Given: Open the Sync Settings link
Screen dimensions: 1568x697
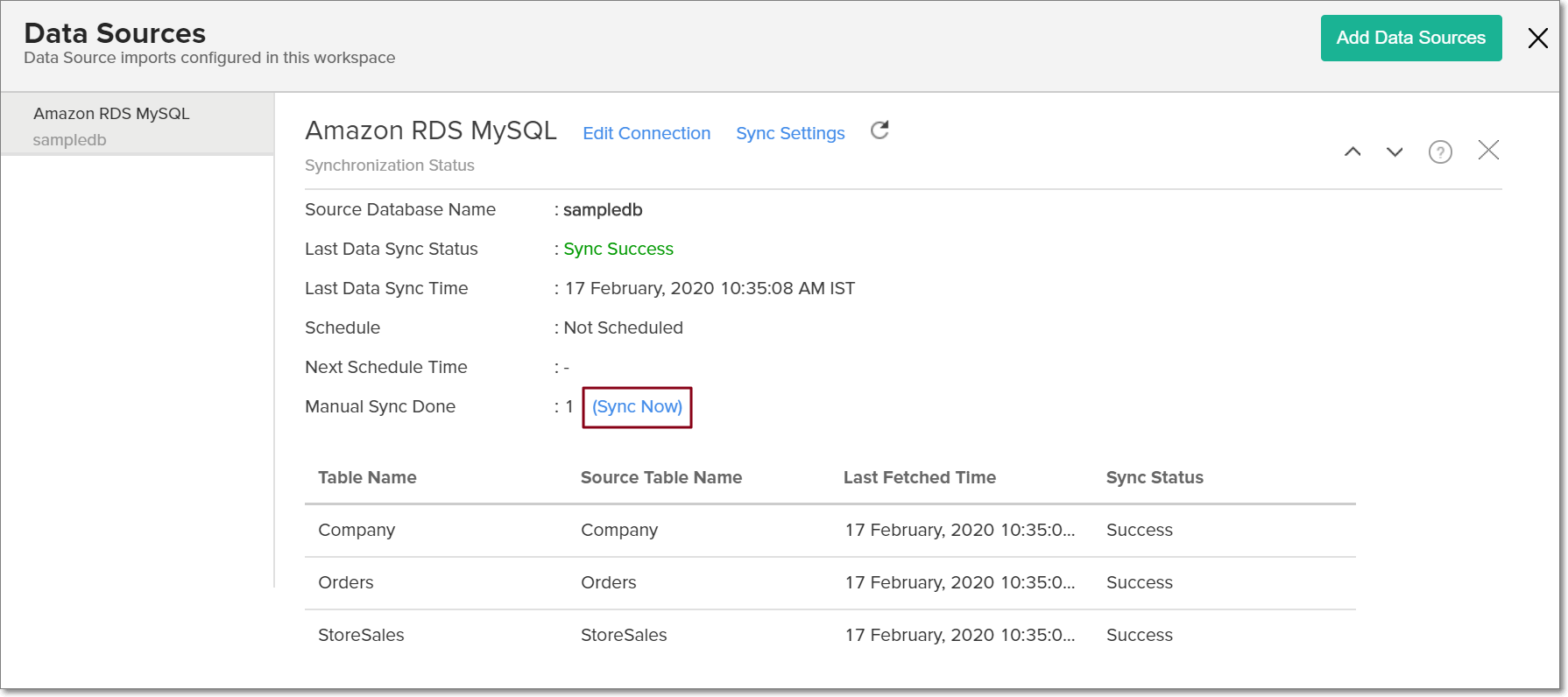Looking at the screenshot, I should tap(790, 133).
